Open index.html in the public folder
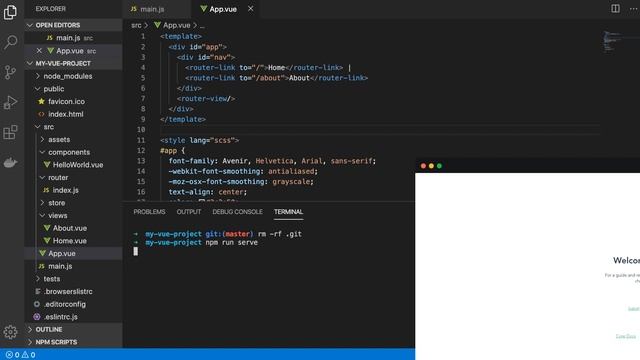The height and width of the screenshot is (360, 640). coord(73,114)
